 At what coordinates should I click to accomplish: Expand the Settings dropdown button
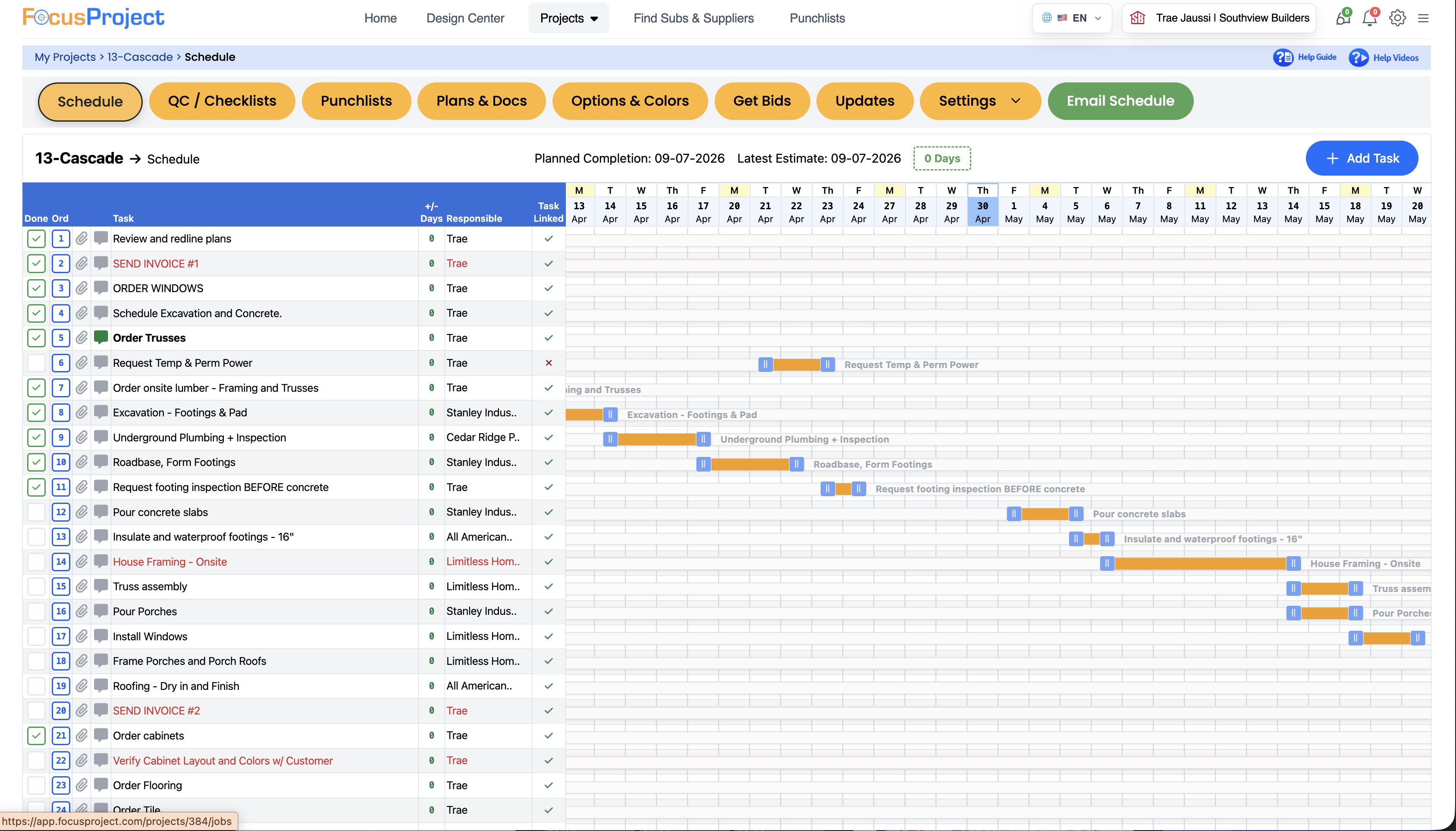(x=980, y=101)
